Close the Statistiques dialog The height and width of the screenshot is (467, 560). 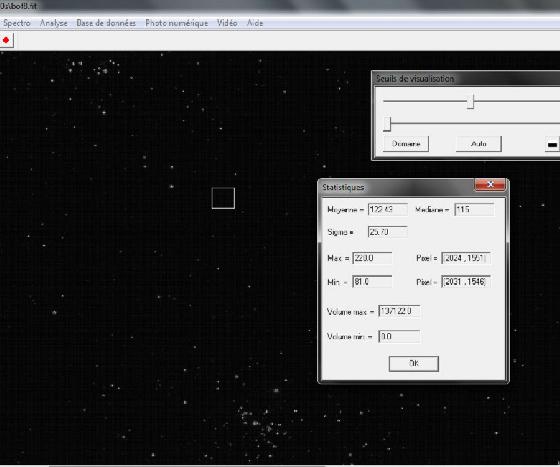(490, 185)
